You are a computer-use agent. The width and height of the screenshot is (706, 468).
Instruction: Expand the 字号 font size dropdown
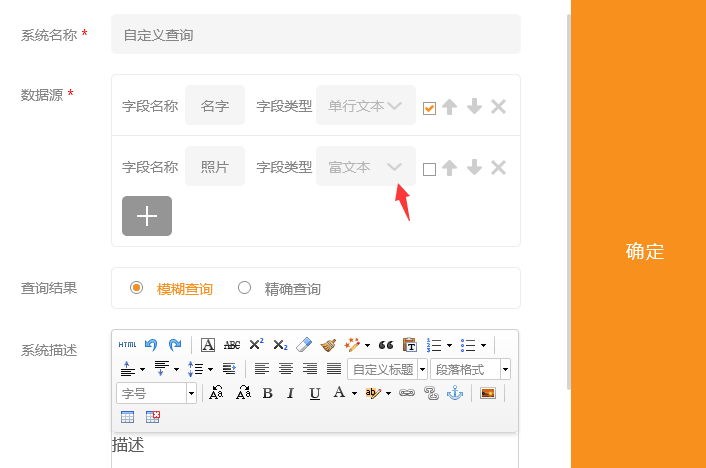point(191,394)
